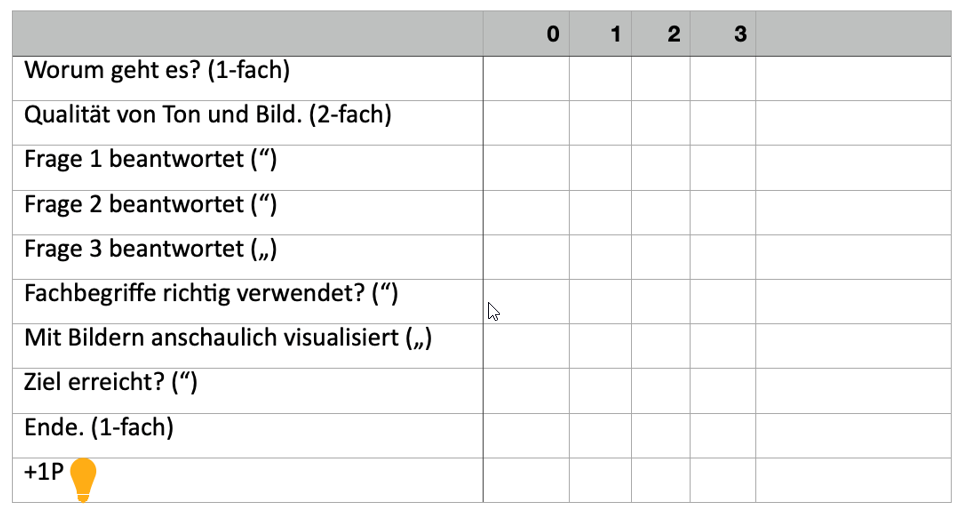The image size is (964, 509).
Task: Select 'Mit Bildern anschaulich visualisiert' cell
Action: click(228, 338)
